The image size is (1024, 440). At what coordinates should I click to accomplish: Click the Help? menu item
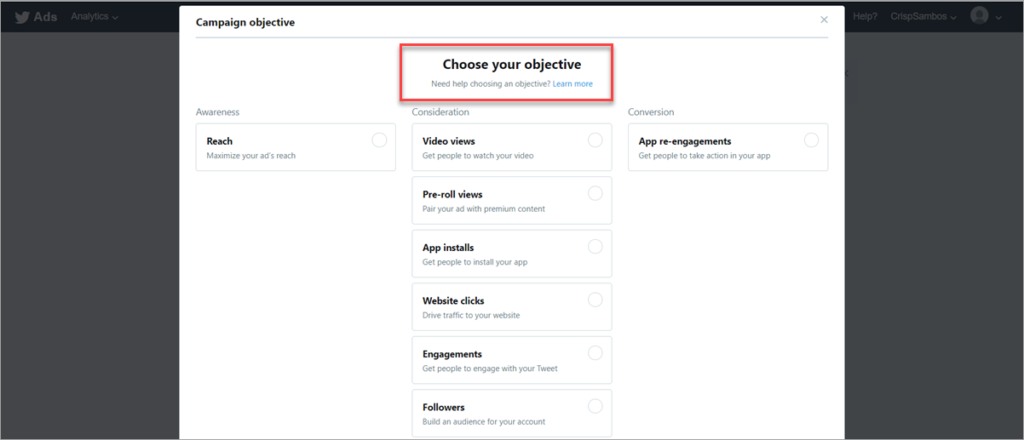pos(865,17)
